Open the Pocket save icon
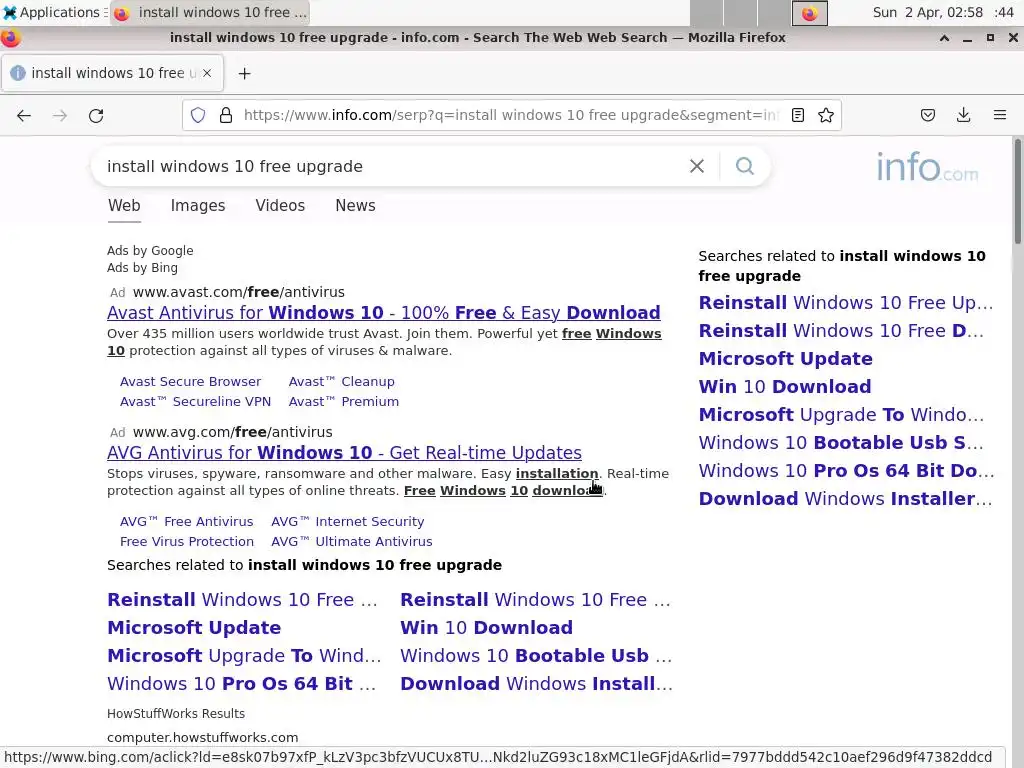This screenshot has width=1024, height=768. click(x=928, y=116)
